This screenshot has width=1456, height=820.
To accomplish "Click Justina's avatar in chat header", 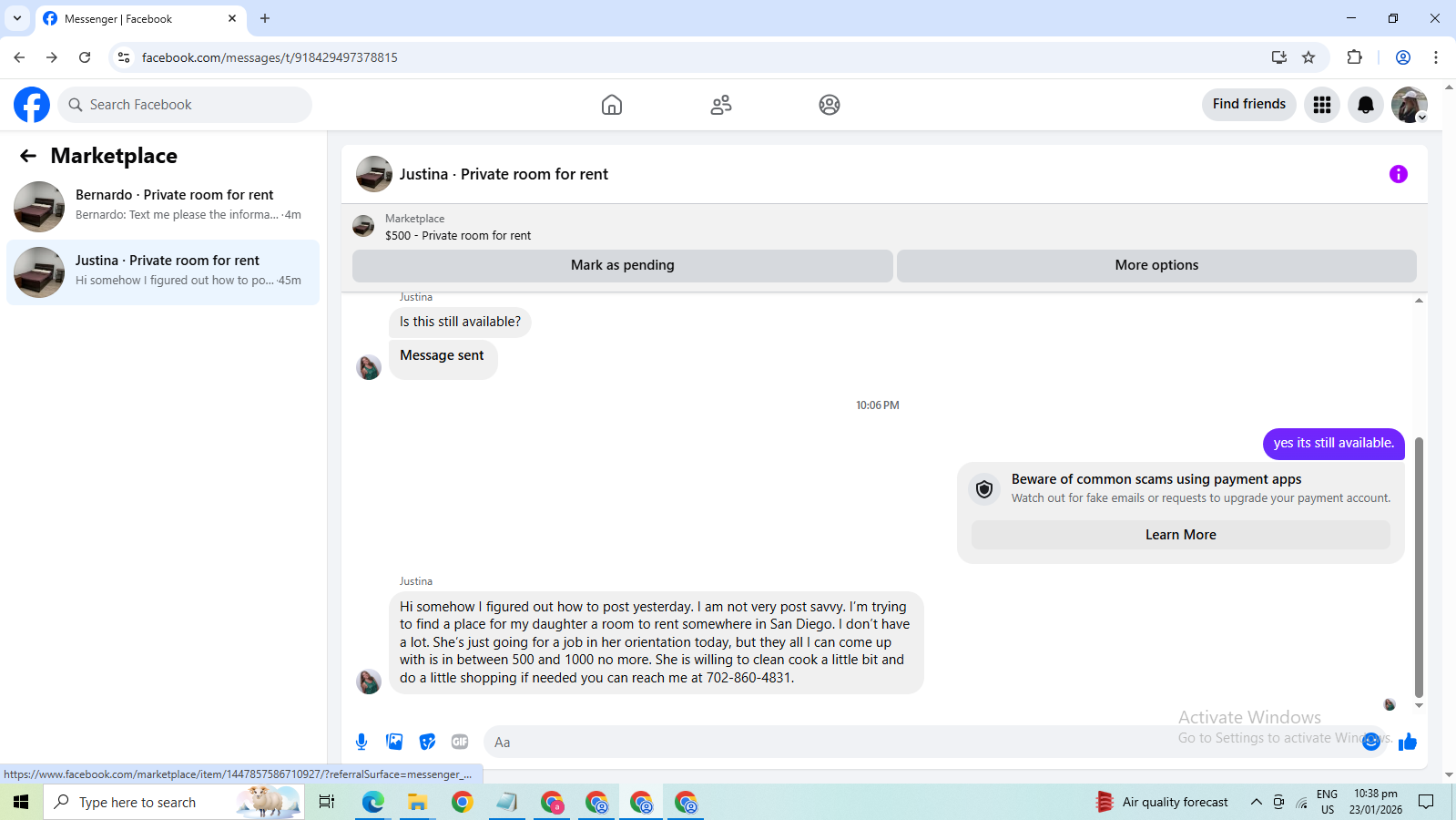I will [x=373, y=174].
